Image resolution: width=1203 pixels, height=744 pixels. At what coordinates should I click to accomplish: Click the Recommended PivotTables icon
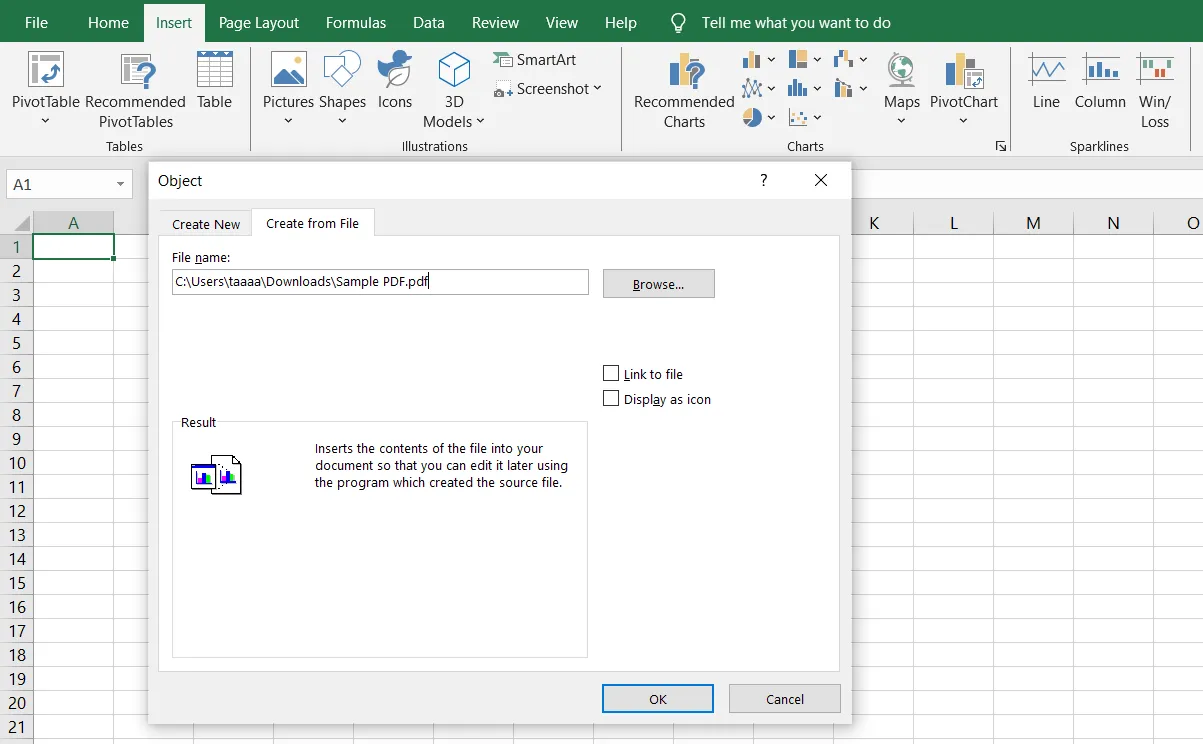coord(138,71)
